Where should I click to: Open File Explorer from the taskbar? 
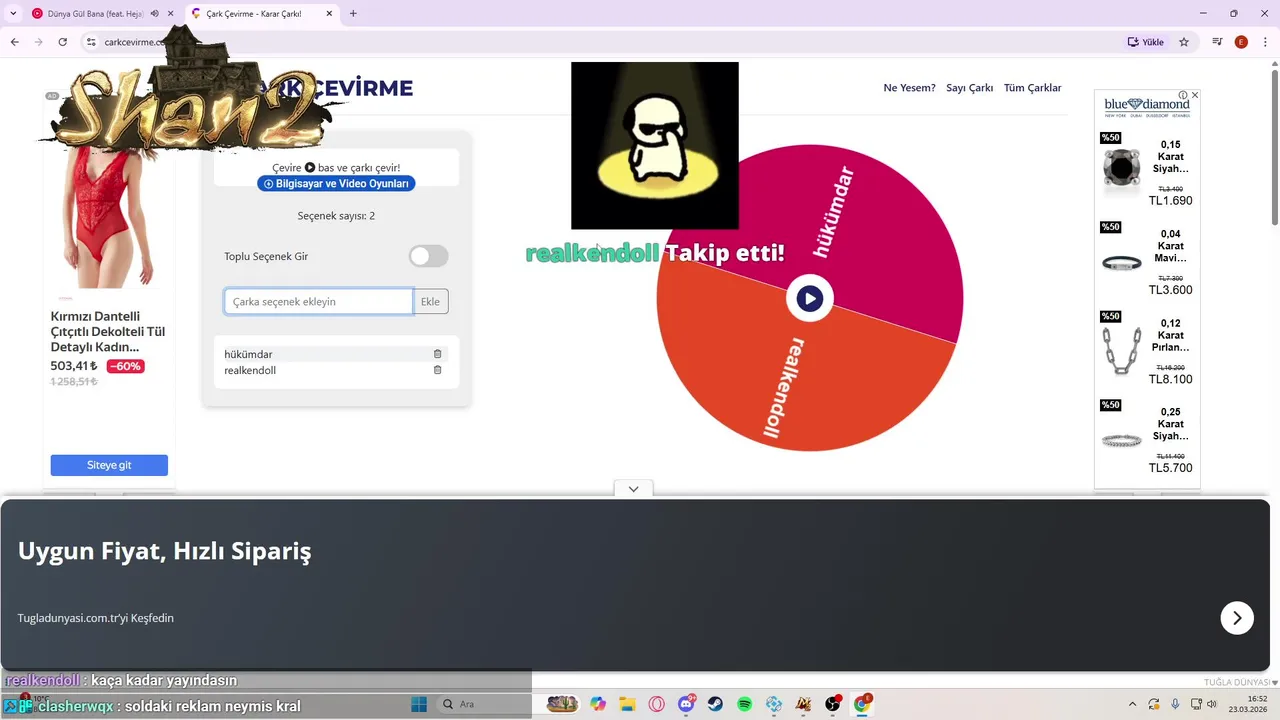click(627, 704)
